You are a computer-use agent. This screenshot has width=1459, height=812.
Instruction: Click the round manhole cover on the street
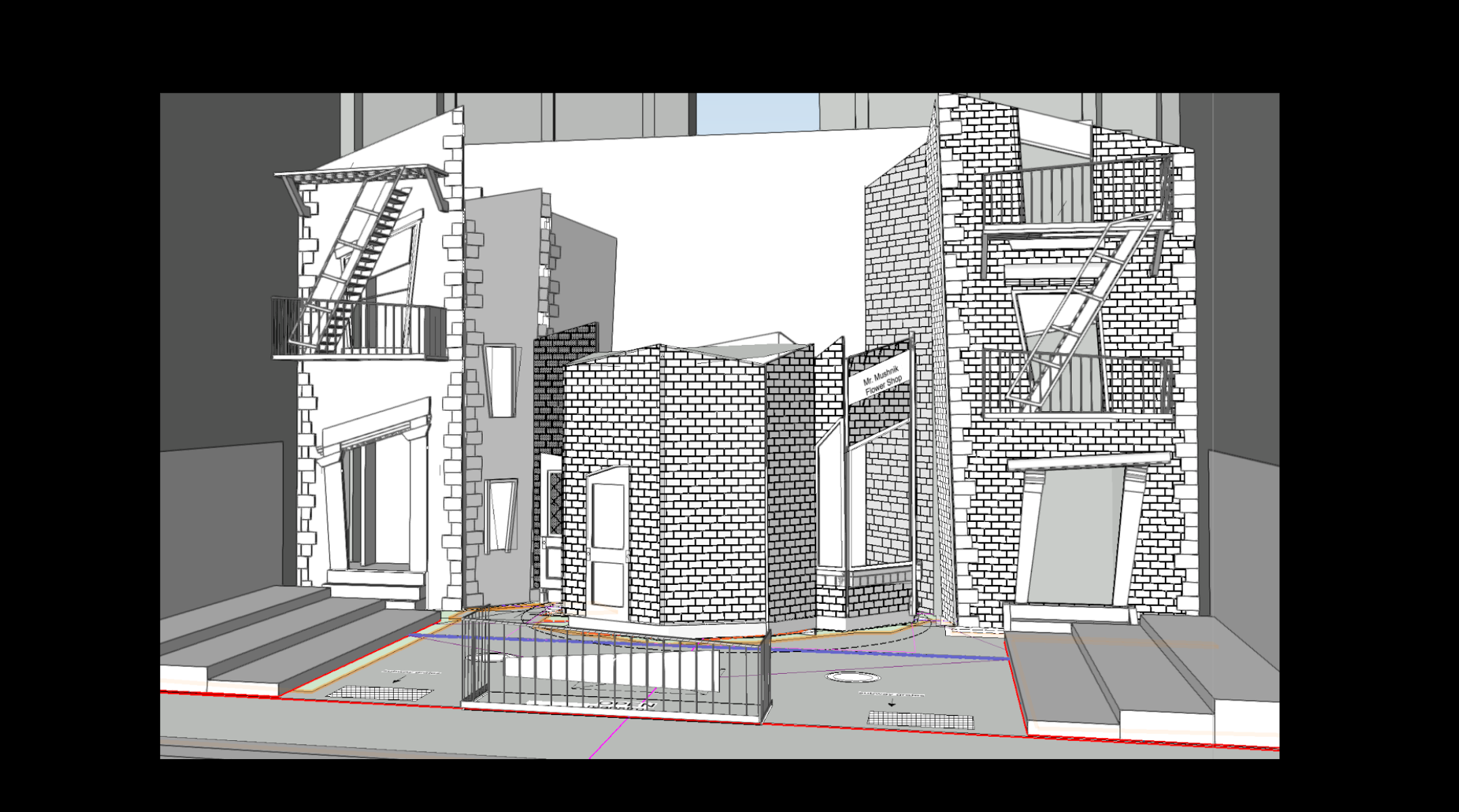(x=853, y=676)
